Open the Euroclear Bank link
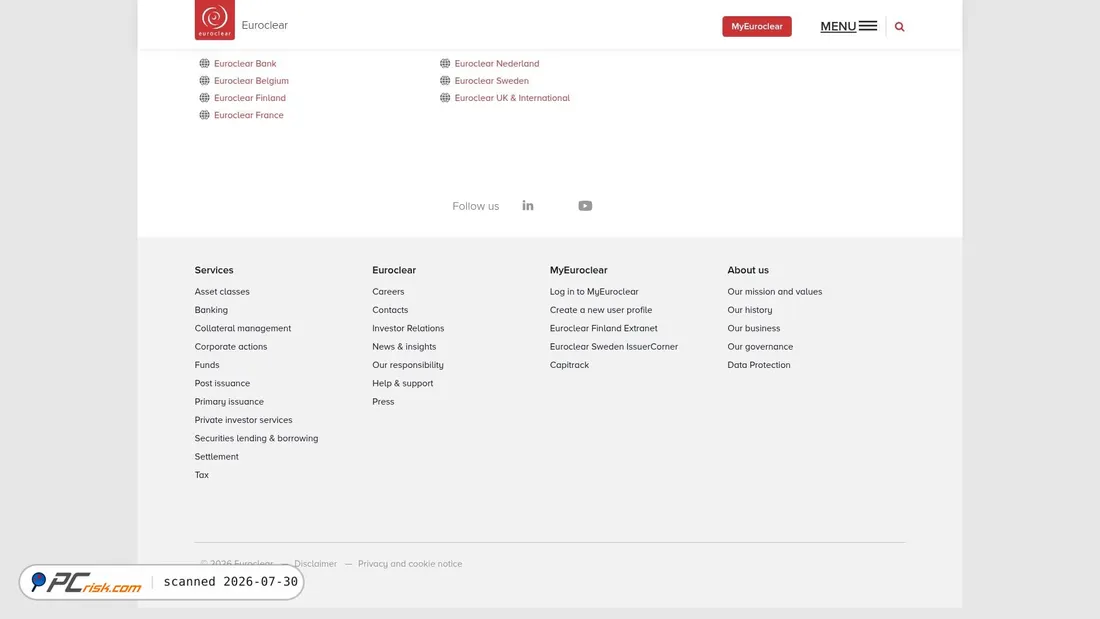Viewport: 1100px width, 619px height. 245,63
